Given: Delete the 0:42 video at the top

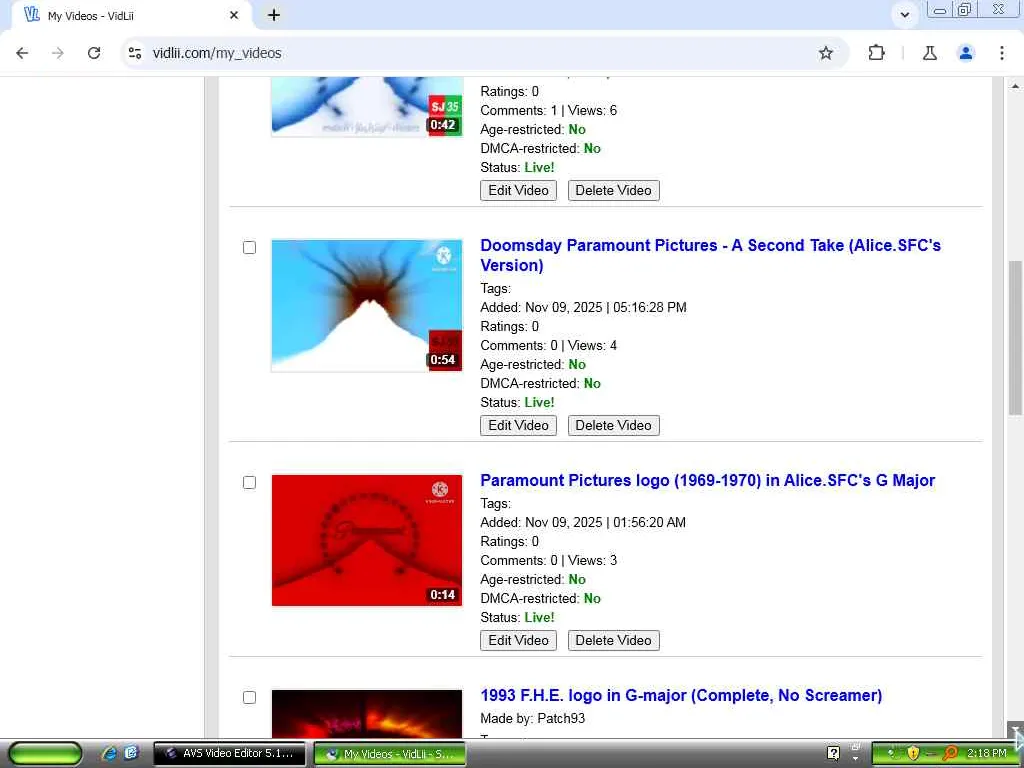Looking at the screenshot, I should click(x=614, y=191).
